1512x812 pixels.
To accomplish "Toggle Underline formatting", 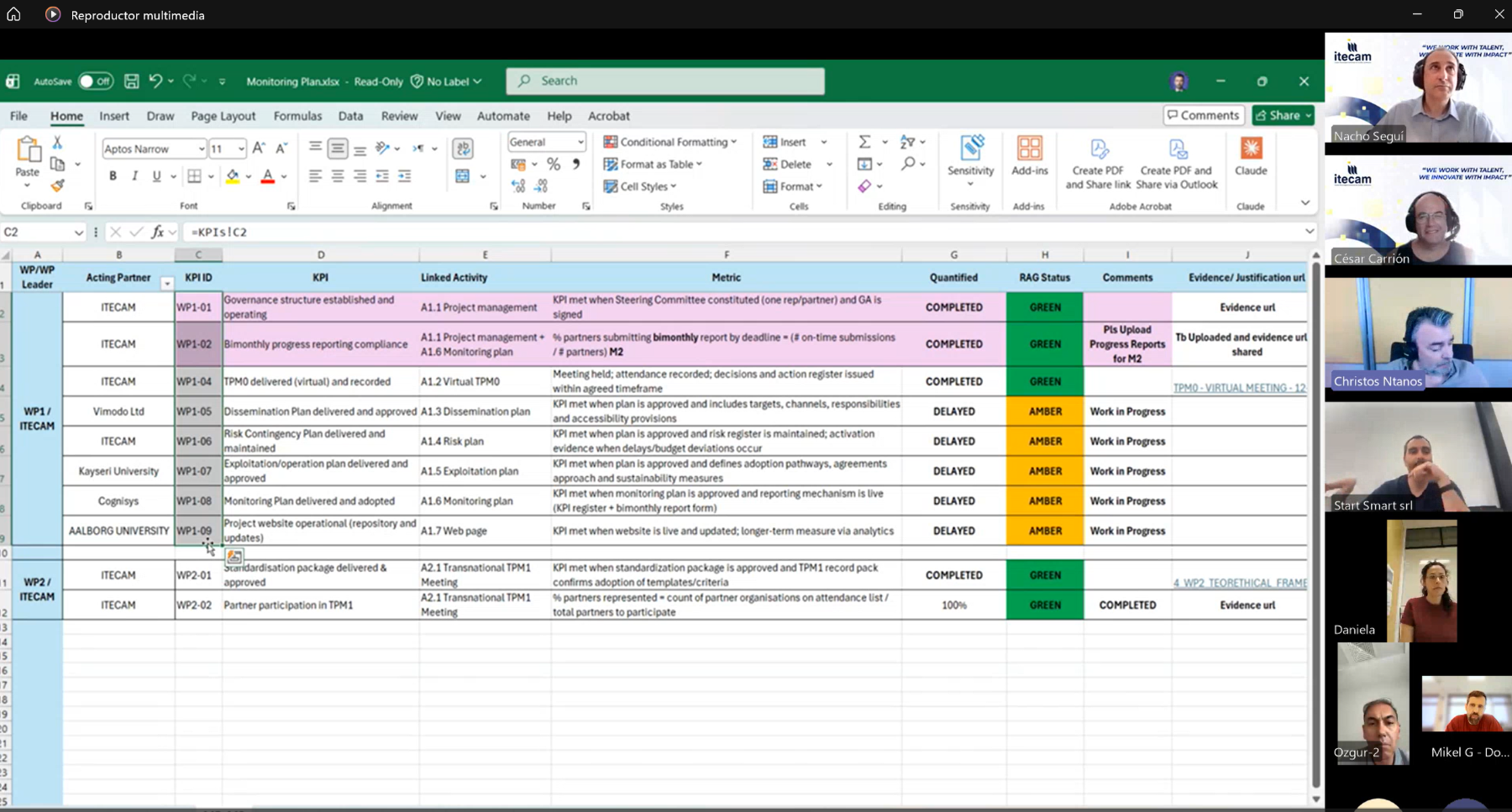I will (x=156, y=176).
